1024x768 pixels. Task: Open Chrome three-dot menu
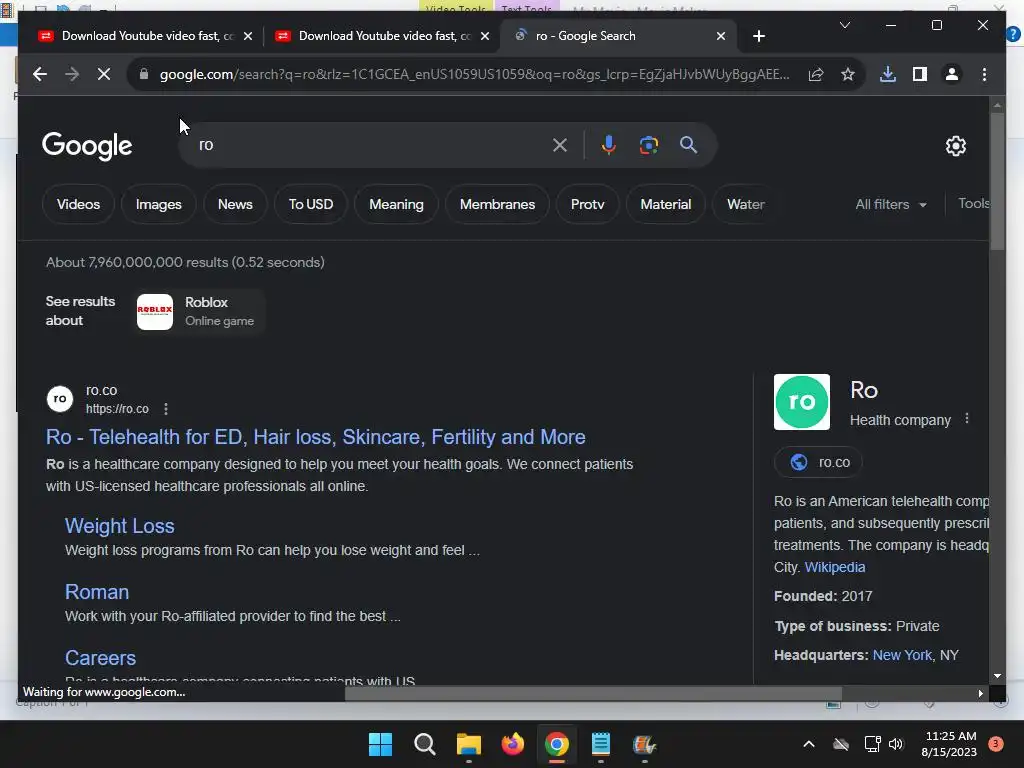(984, 74)
